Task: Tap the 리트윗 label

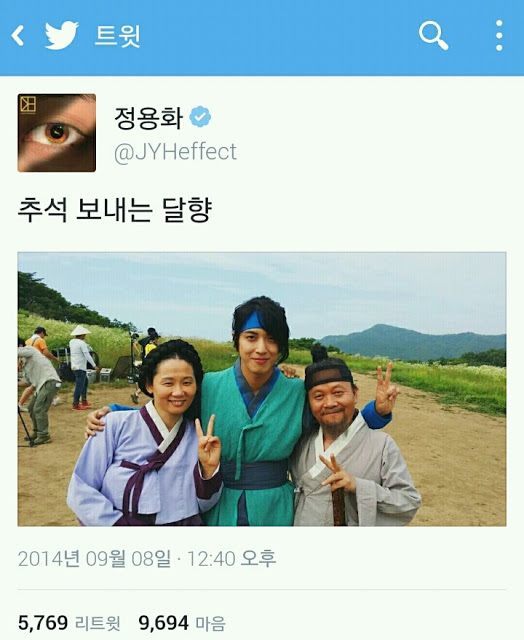Action: pos(98,624)
